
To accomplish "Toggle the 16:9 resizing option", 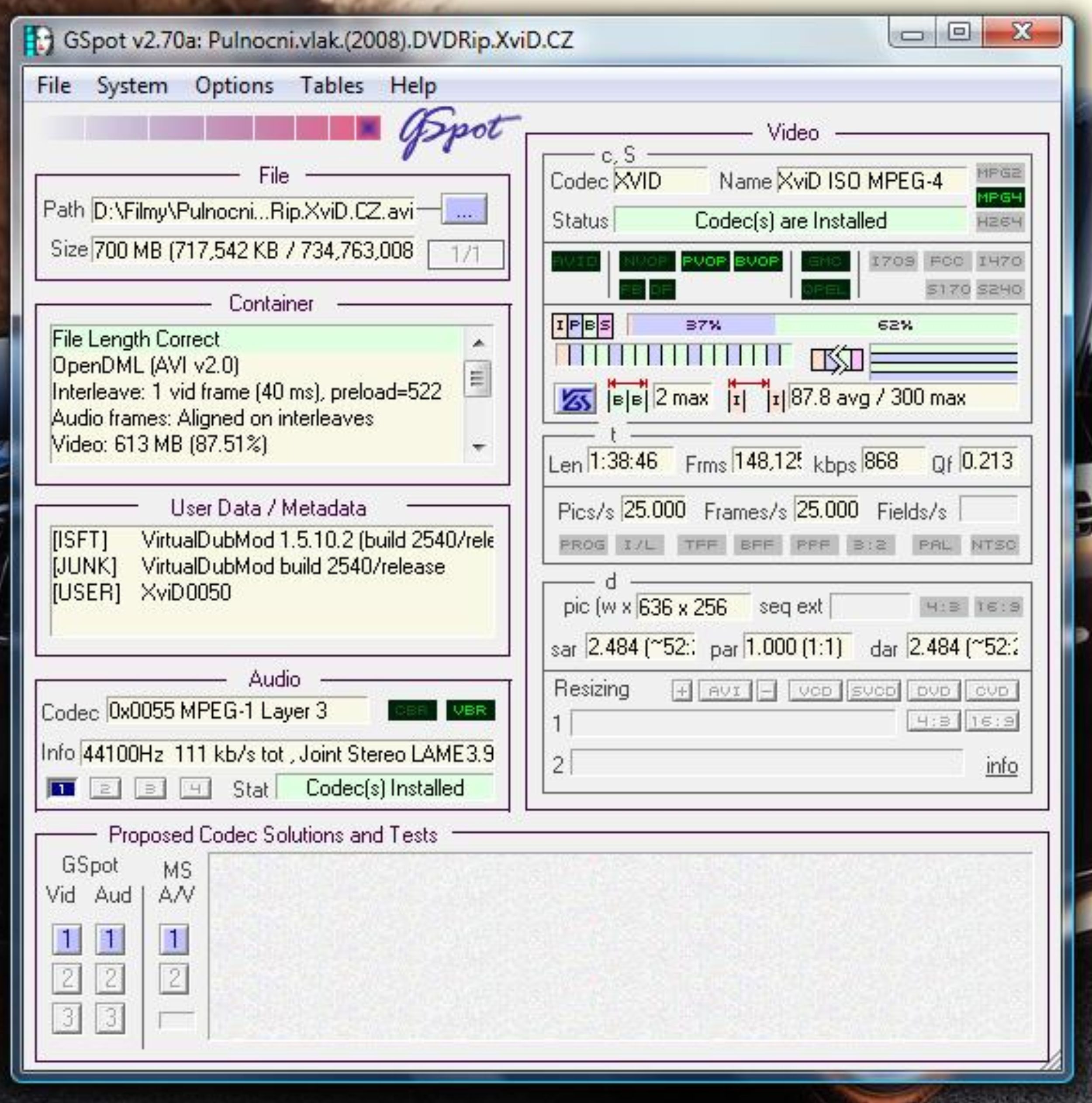I will click(x=992, y=722).
